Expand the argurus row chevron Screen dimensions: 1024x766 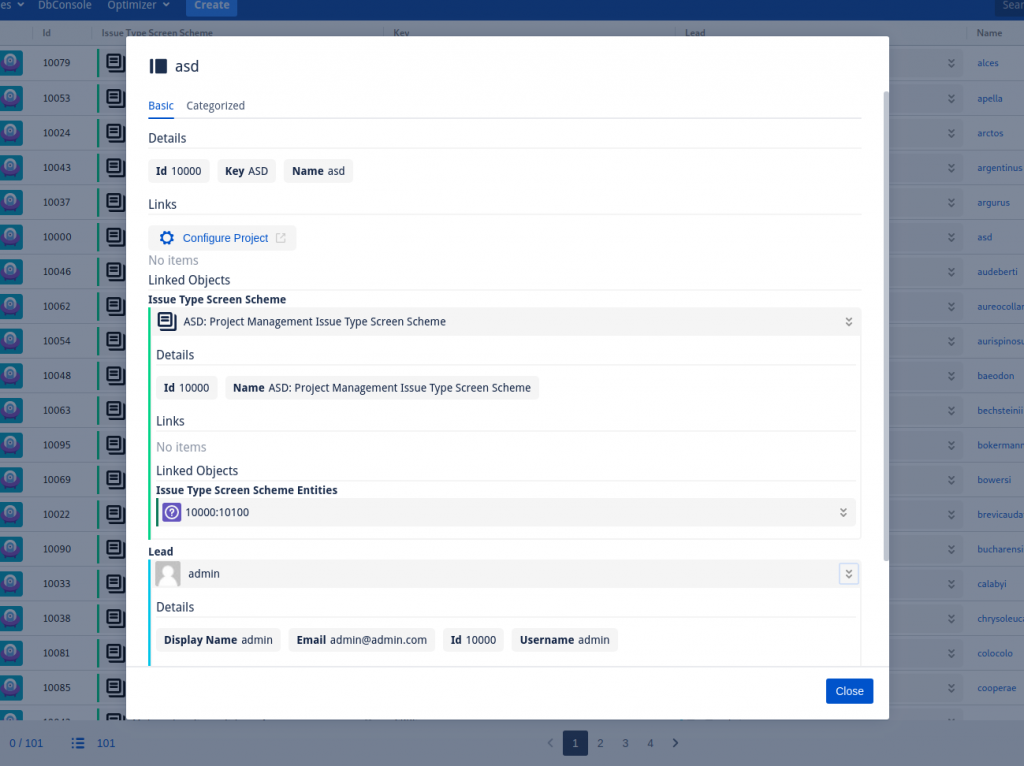tap(951, 202)
